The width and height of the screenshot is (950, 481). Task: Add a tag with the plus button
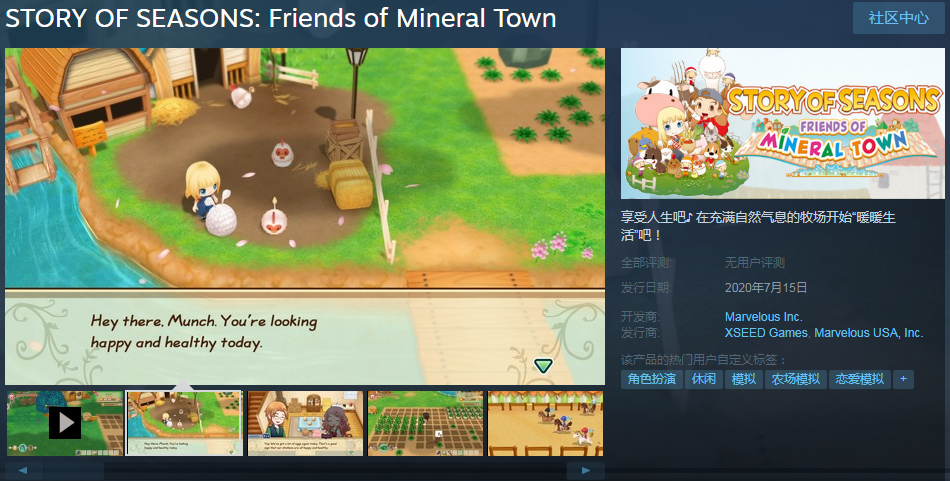pos(903,379)
